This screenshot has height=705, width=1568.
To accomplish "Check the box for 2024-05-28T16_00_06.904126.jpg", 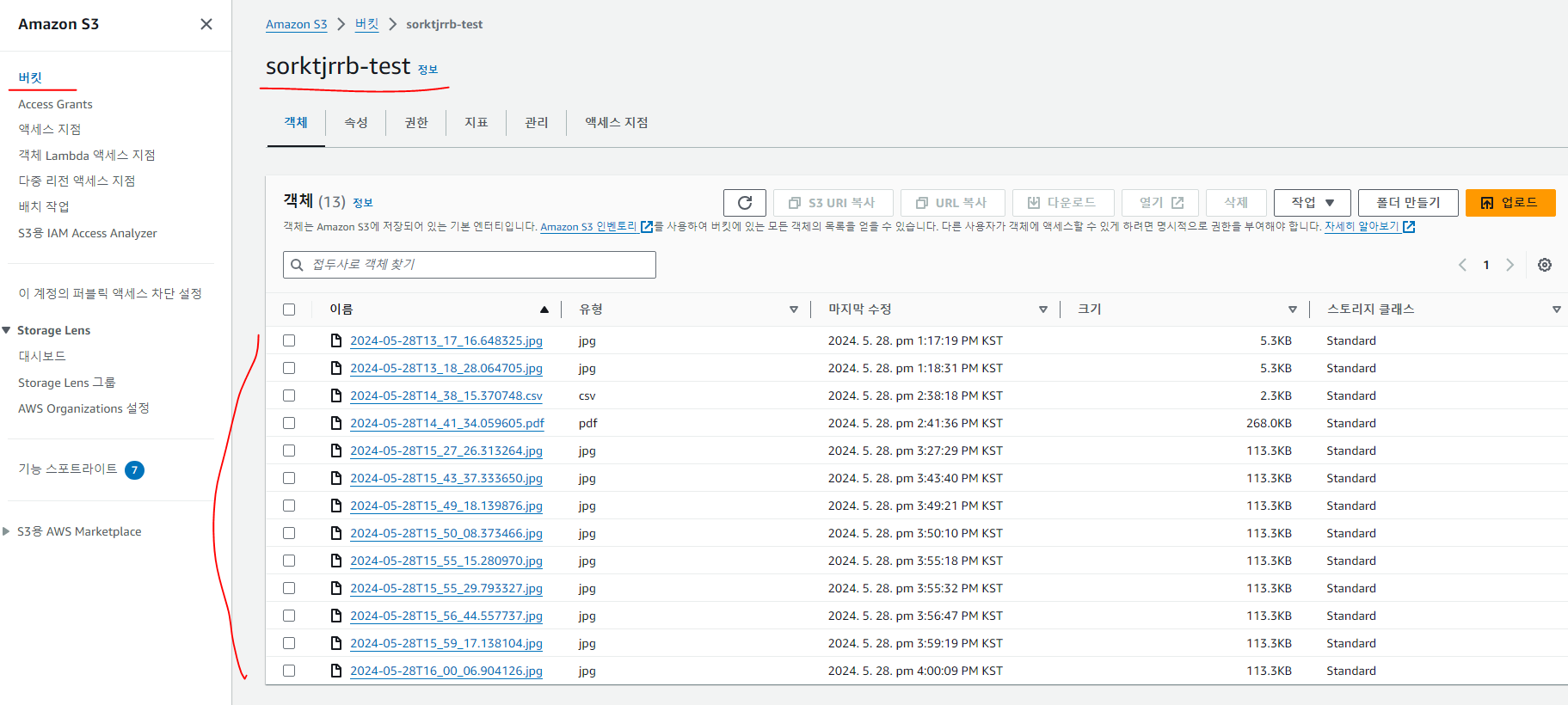I will (289, 671).
